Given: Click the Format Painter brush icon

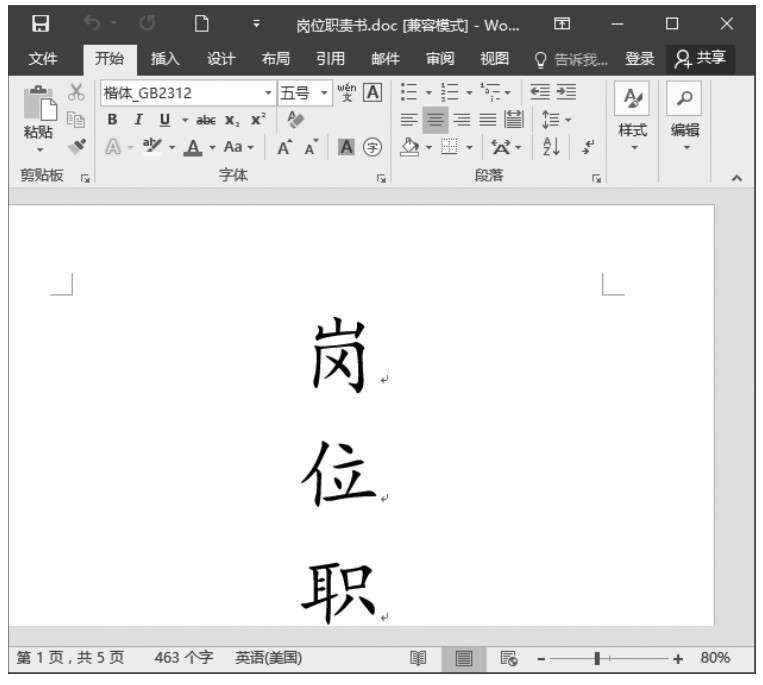Looking at the screenshot, I should (77, 146).
